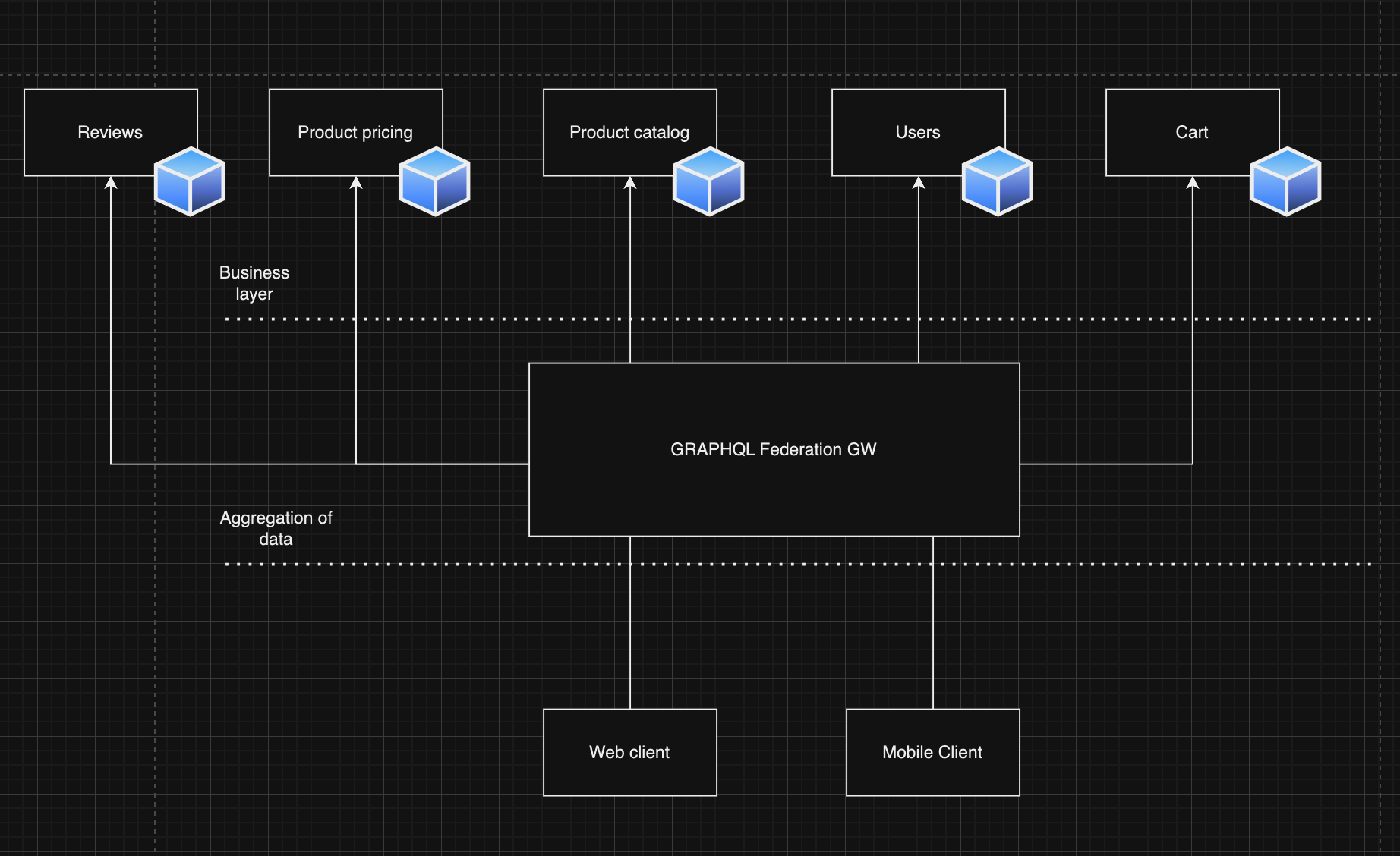Click the 'GRAPHQL Federation GW' text
The image size is (1400, 856).
(774, 449)
